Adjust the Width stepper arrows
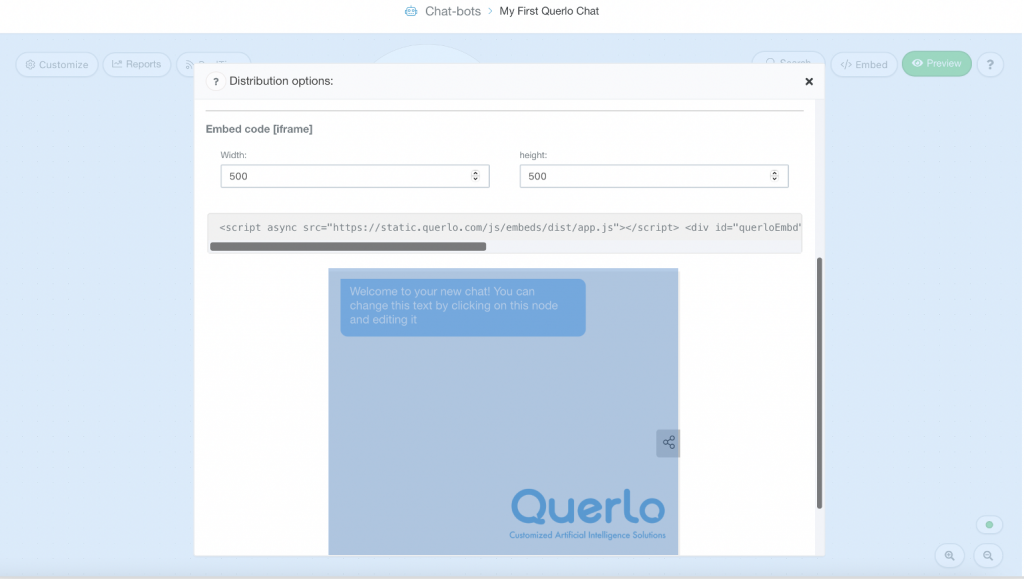This screenshot has height=579, width=1024. pos(475,176)
